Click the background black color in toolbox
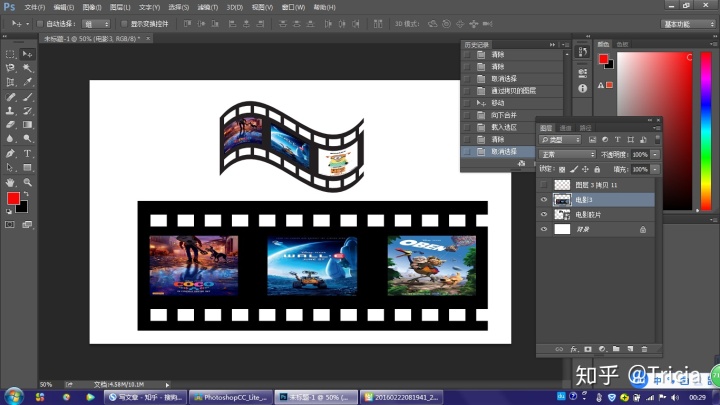Viewport: 720px width, 405px height. point(22,208)
